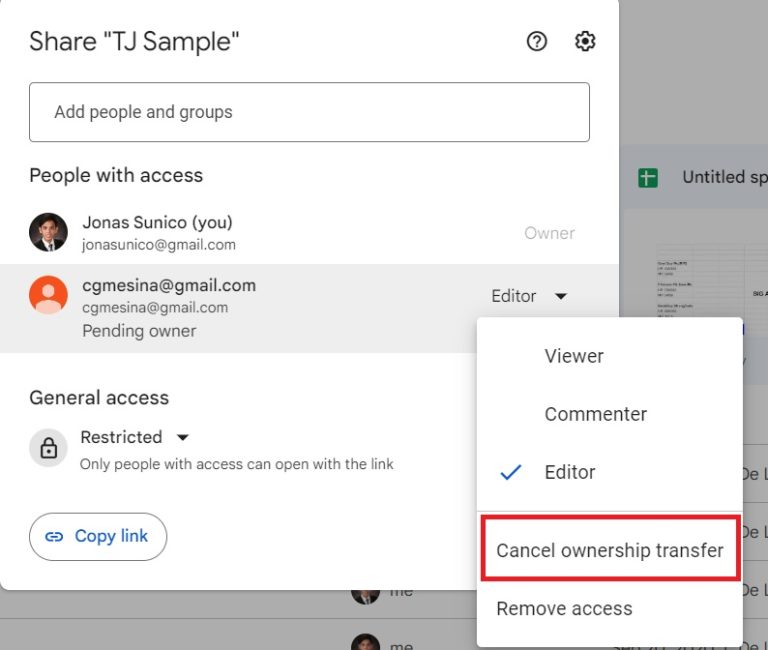Click the Untitled spreadsheet file name
Viewport: 768px width, 650px height.
[725, 177]
